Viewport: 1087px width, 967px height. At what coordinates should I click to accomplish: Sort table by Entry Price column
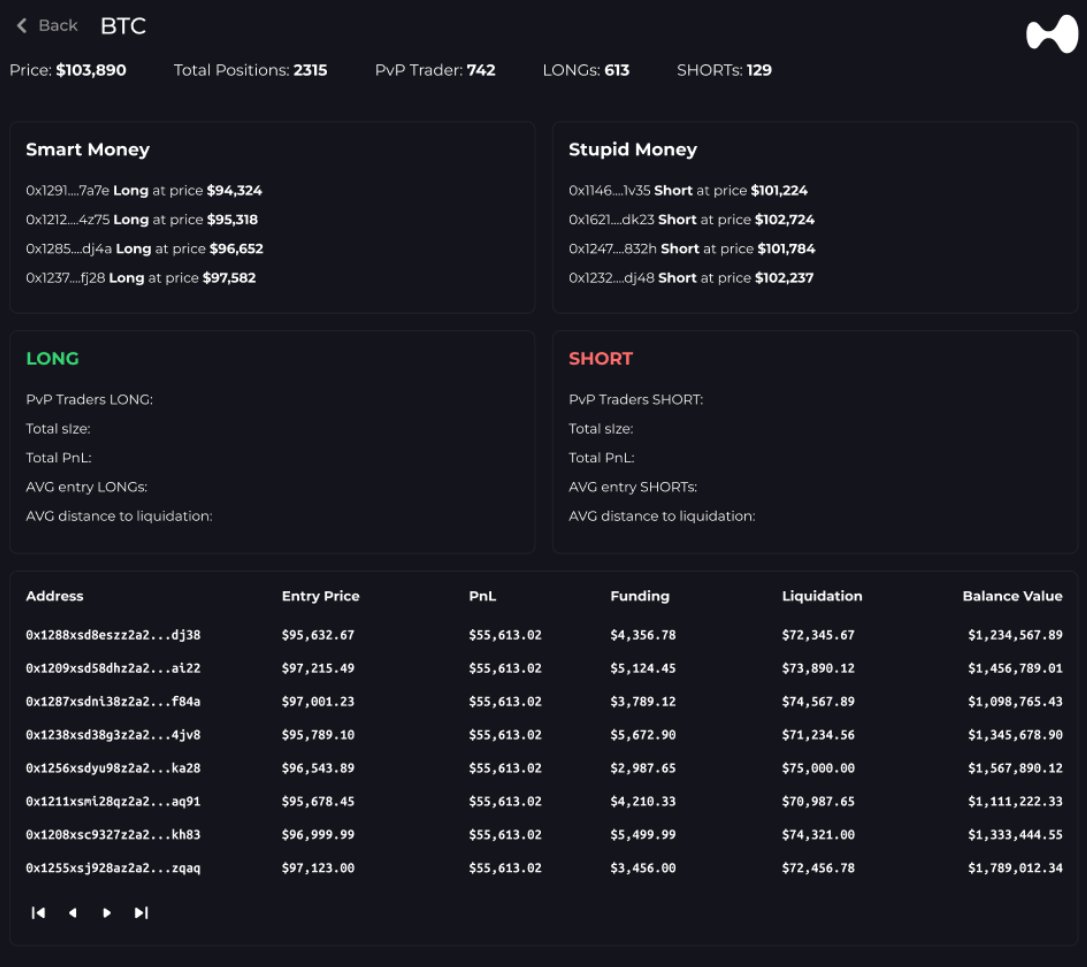[x=320, y=596]
